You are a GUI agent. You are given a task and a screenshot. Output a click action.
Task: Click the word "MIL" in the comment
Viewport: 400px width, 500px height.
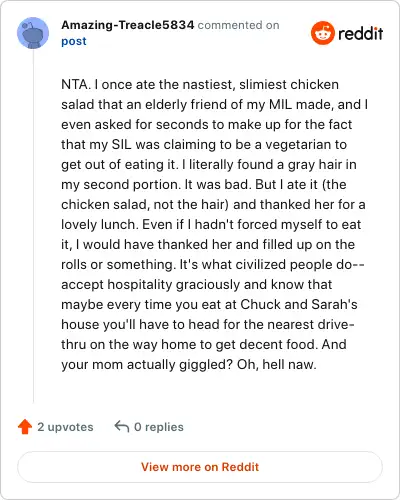280,104
